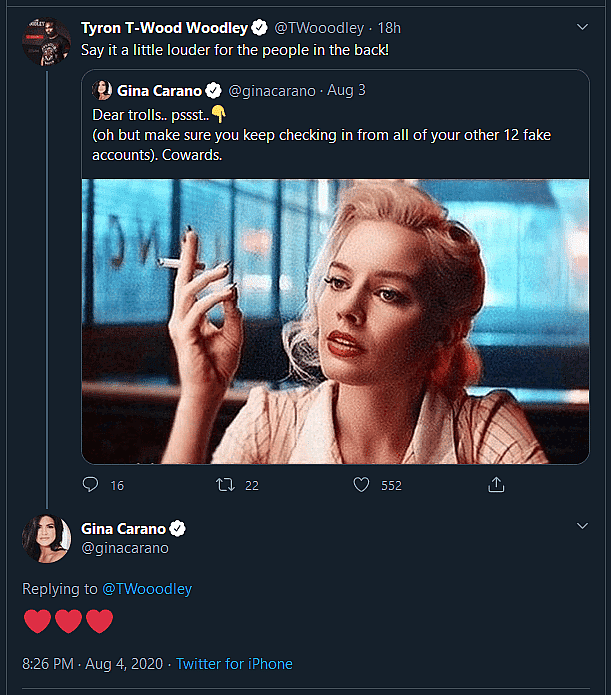The height and width of the screenshot is (695, 611).
Task: Open the dropdown arrow on Tyron's tweet
Action: pyautogui.click(x=583, y=27)
